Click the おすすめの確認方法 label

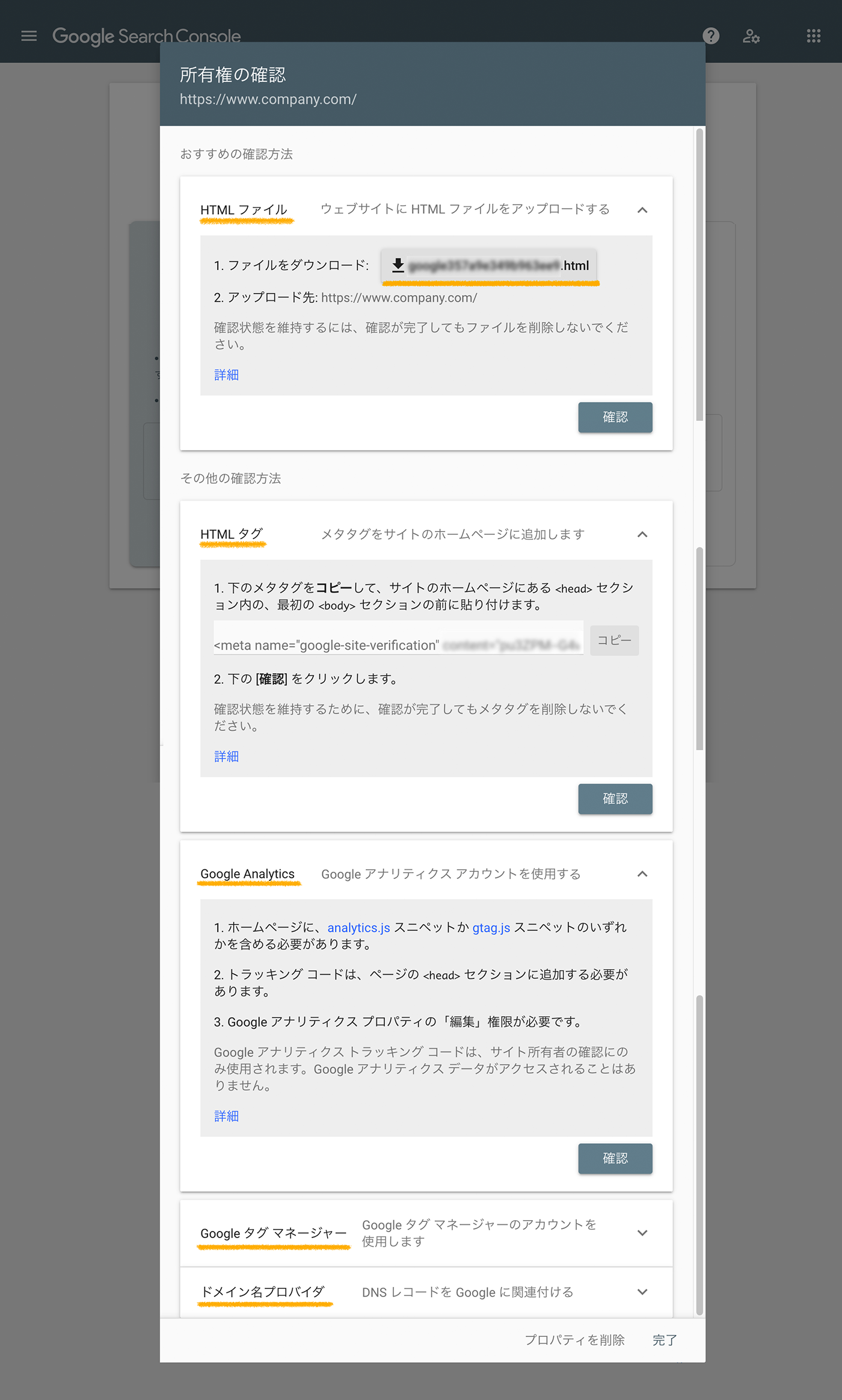(x=236, y=154)
